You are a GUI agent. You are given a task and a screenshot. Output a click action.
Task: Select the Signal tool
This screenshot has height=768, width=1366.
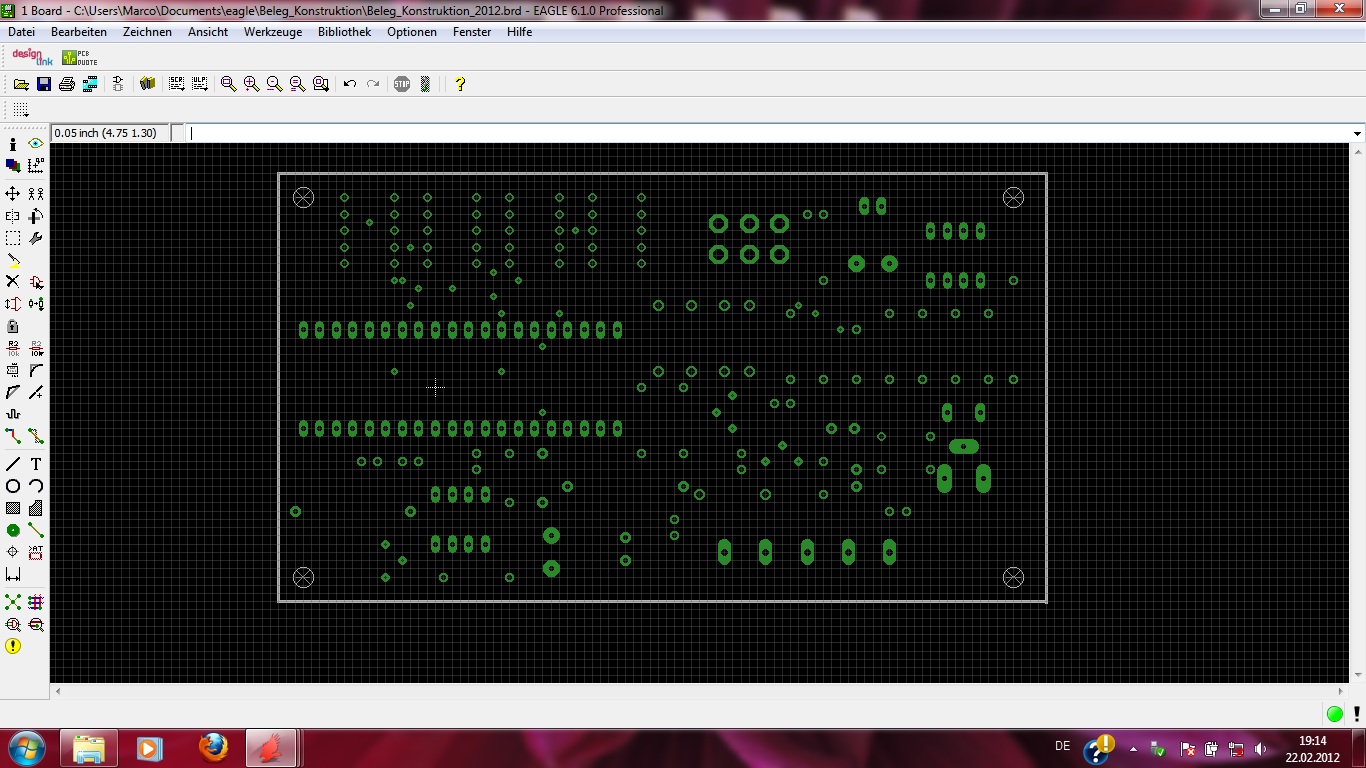click(x=36, y=530)
